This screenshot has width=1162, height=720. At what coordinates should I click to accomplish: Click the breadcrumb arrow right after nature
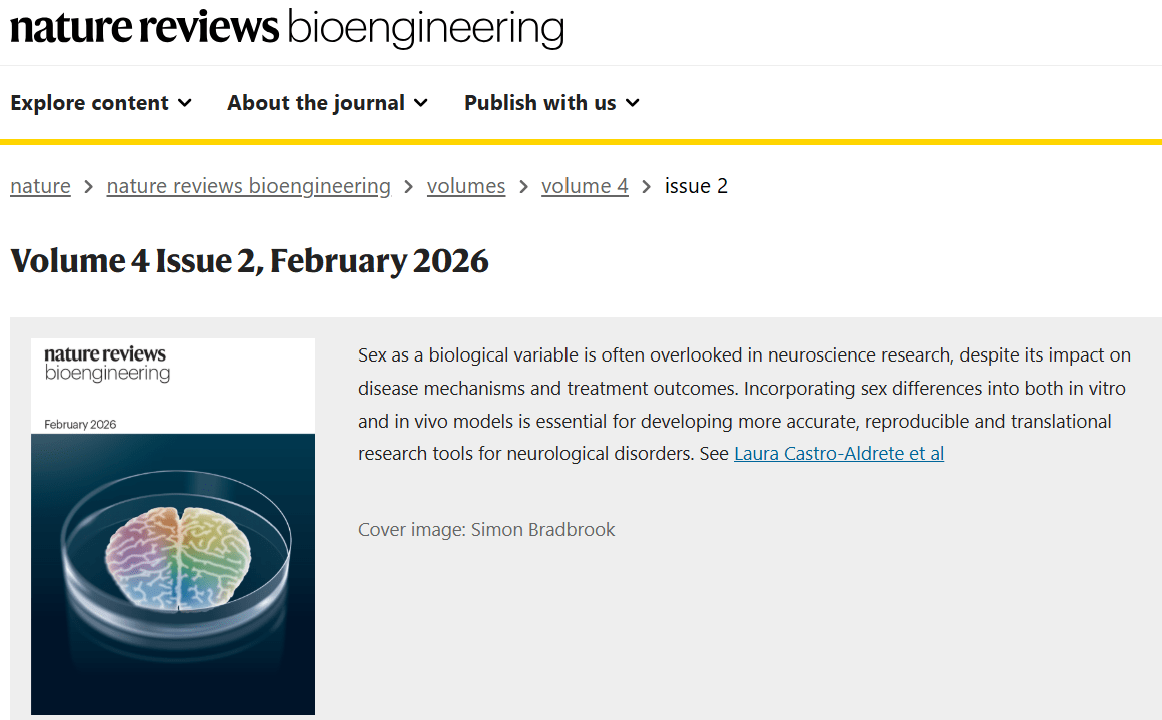pyautogui.click(x=89, y=187)
